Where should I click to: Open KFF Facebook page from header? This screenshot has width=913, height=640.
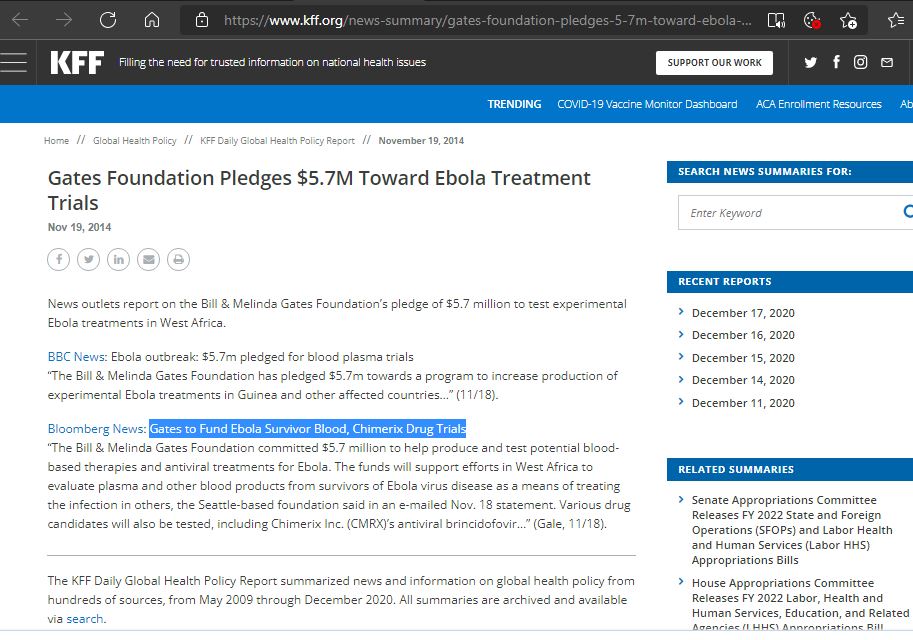pos(836,62)
